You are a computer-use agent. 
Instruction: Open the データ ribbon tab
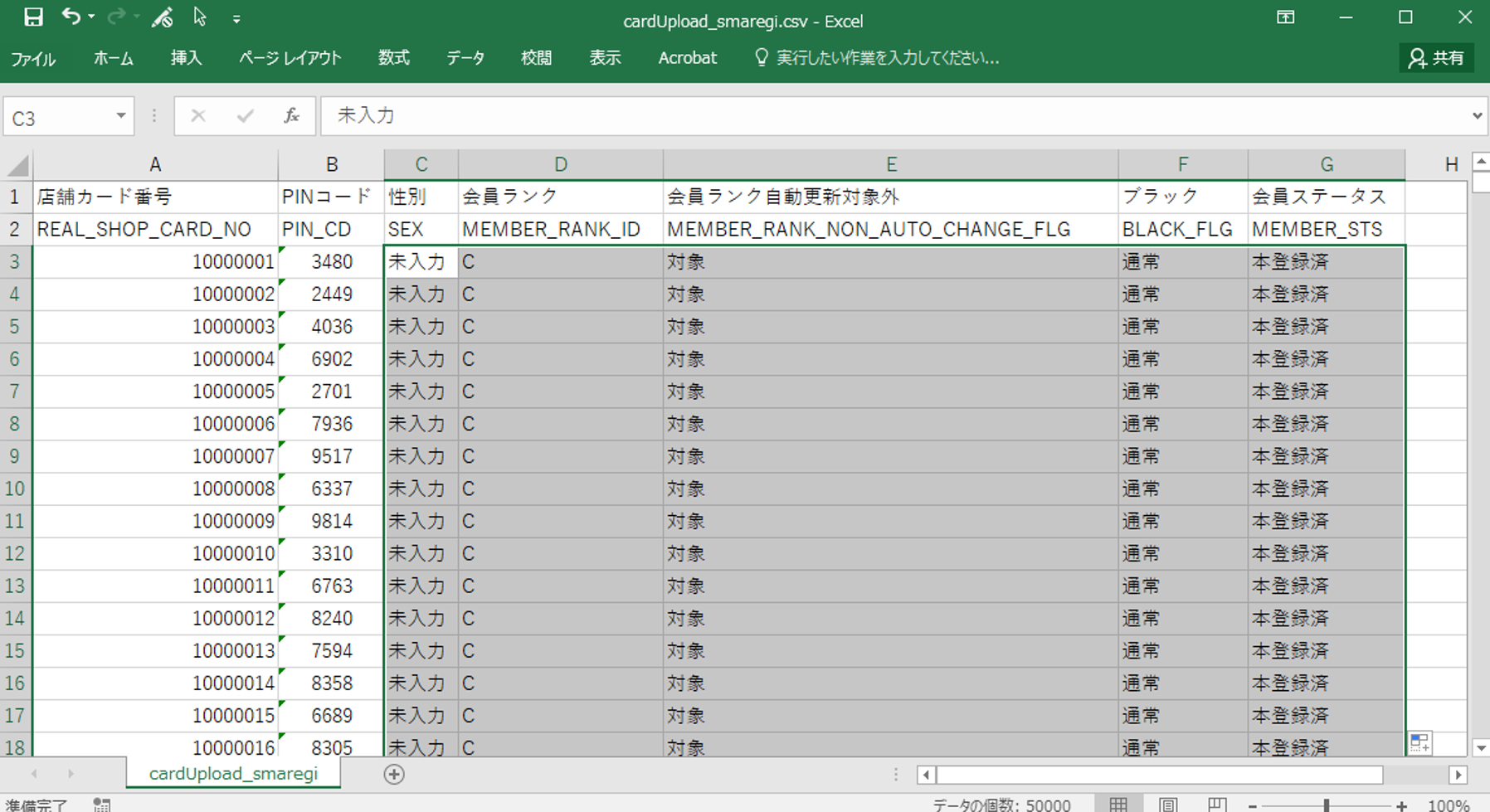(465, 58)
